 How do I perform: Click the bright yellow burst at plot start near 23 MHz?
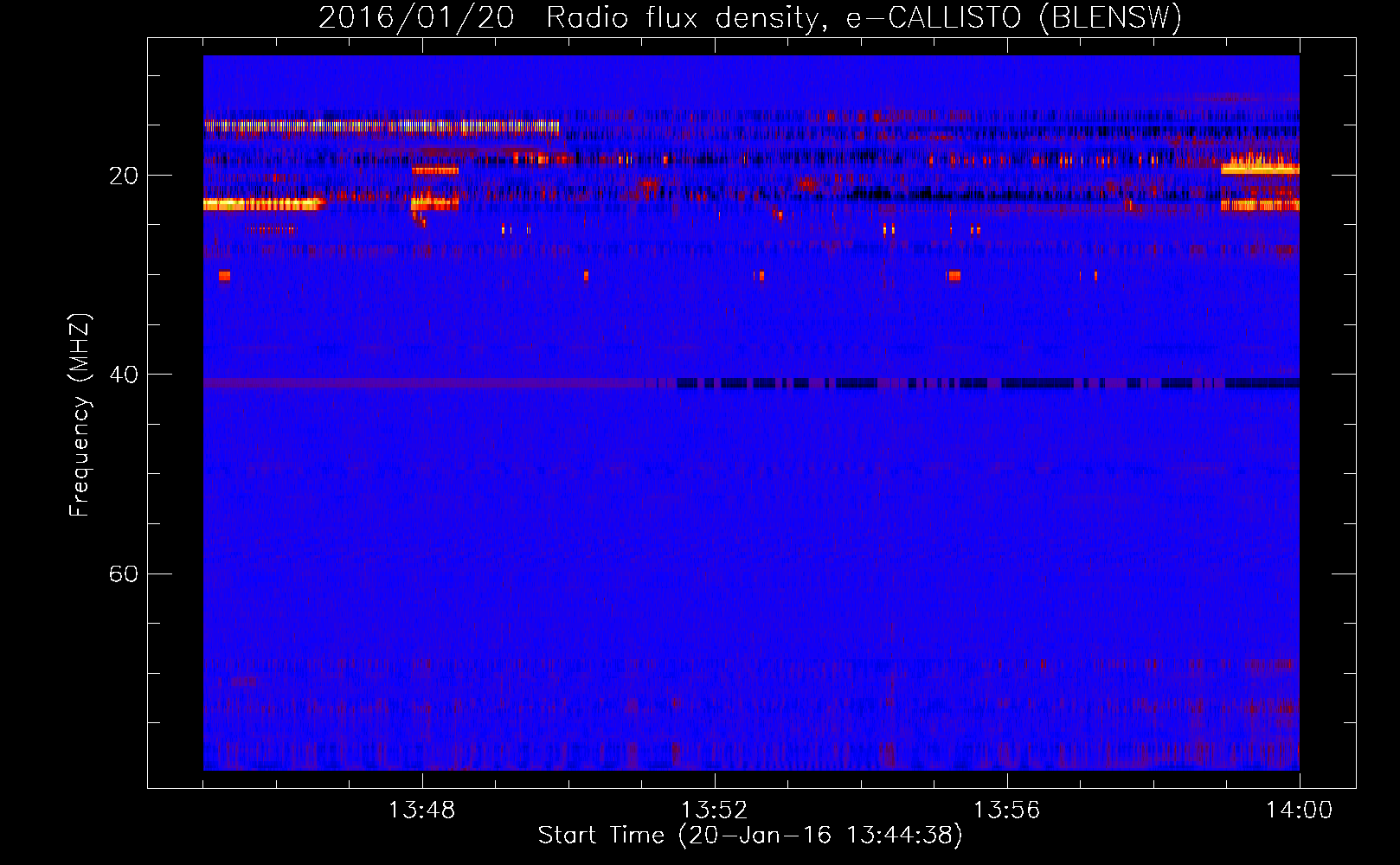point(264,204)
